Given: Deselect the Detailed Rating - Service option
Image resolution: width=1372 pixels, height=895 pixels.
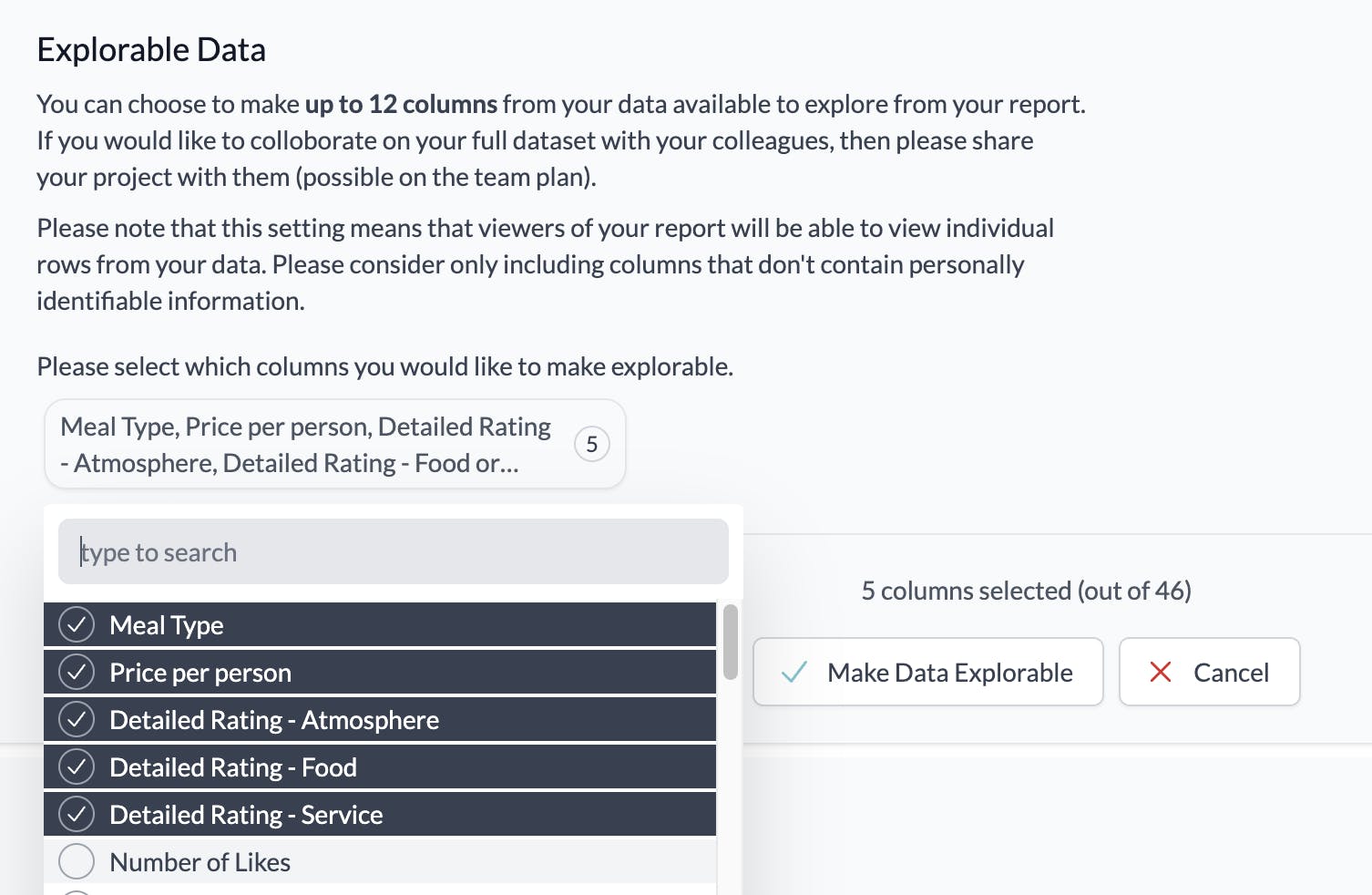Looking at the screenshot, I should coord(380,815).
